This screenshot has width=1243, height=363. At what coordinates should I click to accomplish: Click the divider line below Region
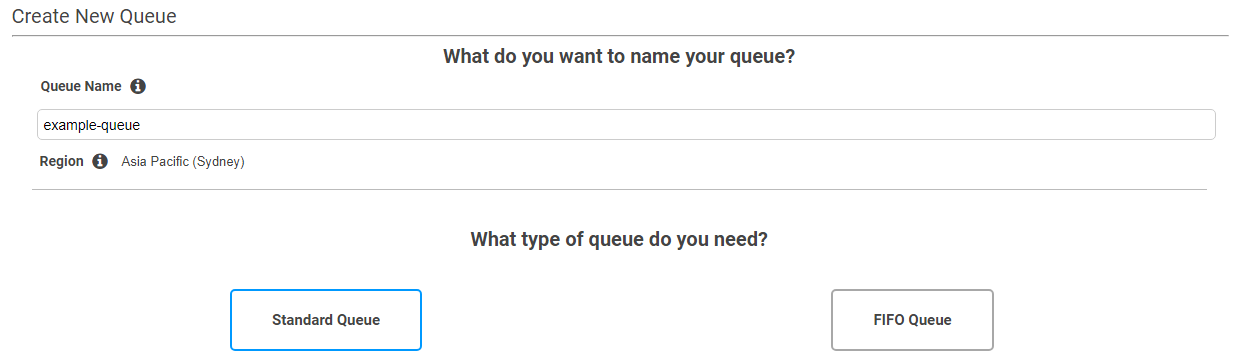619,189
